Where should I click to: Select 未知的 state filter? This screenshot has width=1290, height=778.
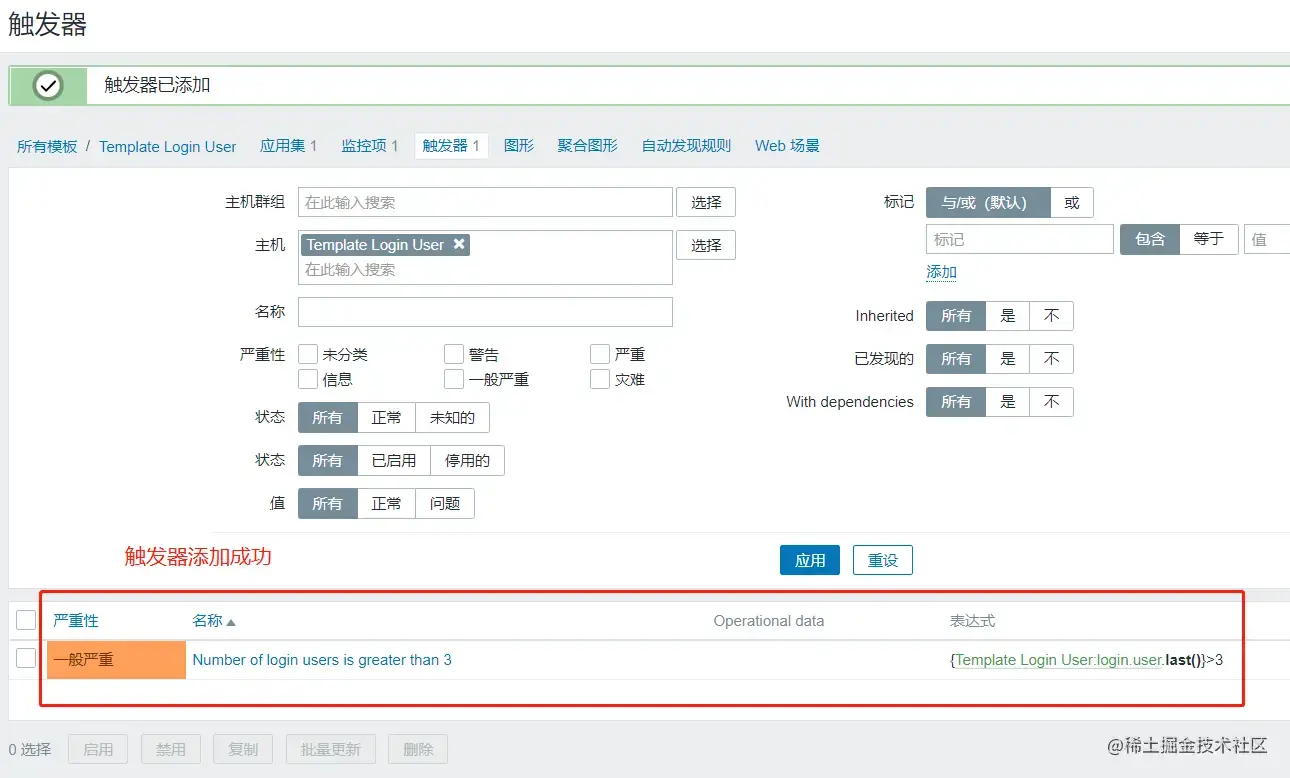click(452, 417)
